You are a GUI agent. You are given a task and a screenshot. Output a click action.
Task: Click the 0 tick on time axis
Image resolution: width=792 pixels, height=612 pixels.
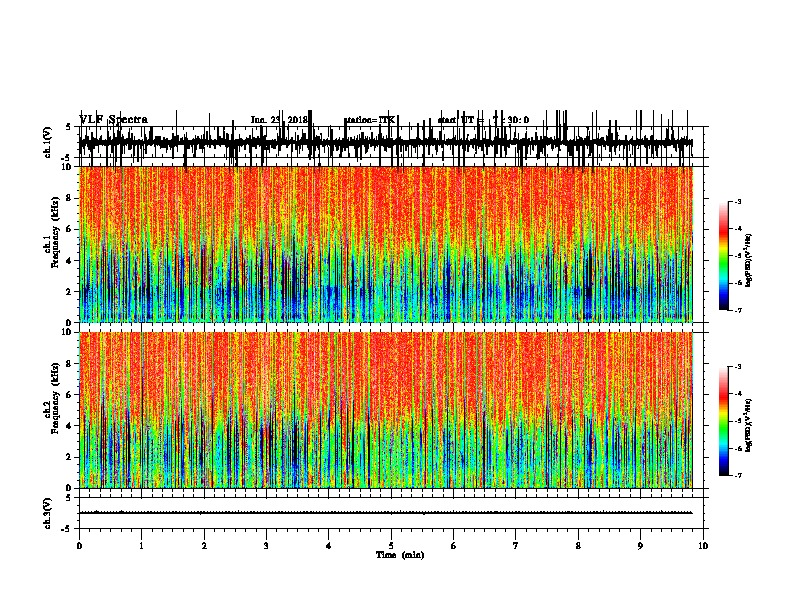click(x=79, y=546)
